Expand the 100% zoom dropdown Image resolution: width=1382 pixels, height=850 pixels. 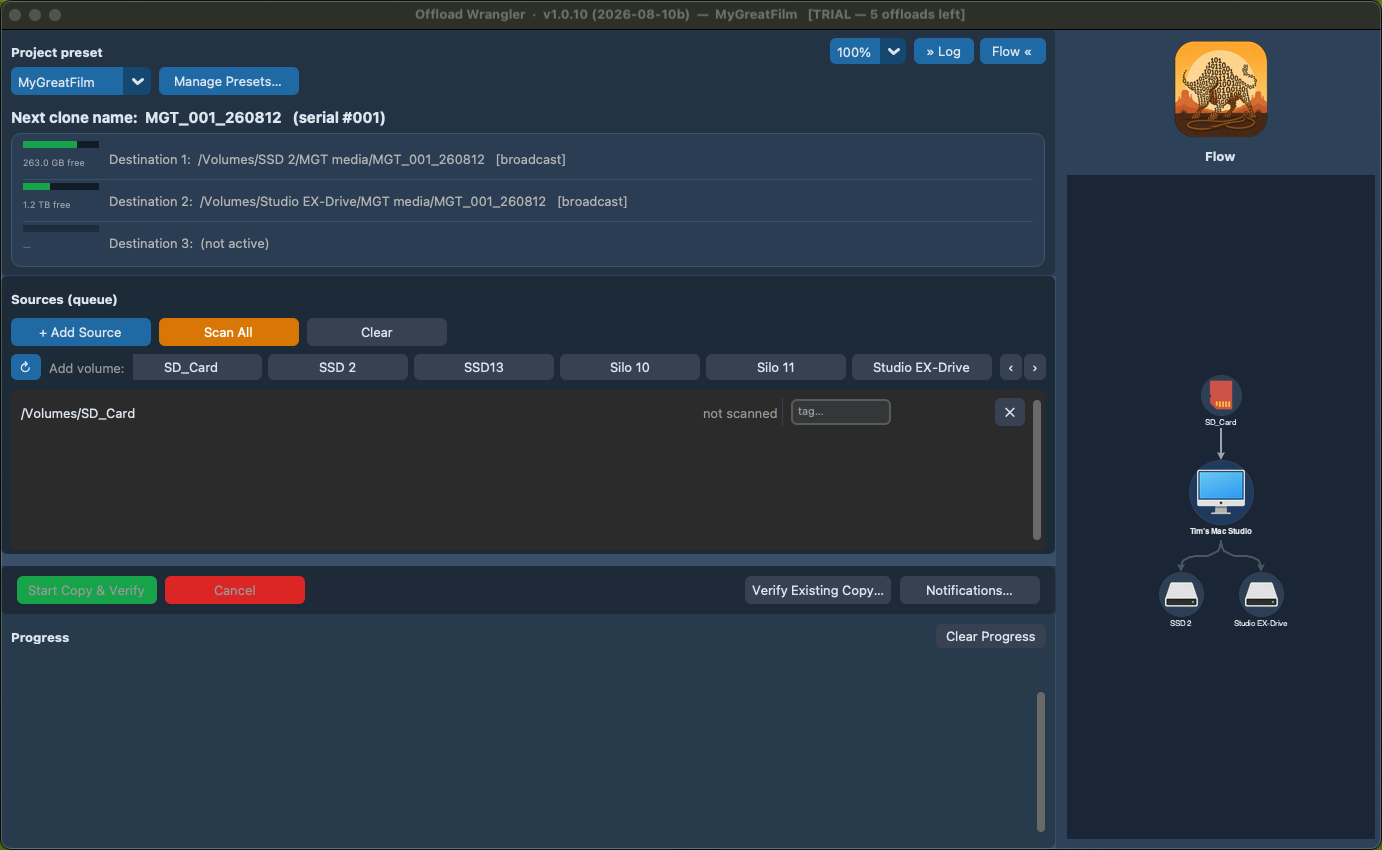(x=893, y=51)
